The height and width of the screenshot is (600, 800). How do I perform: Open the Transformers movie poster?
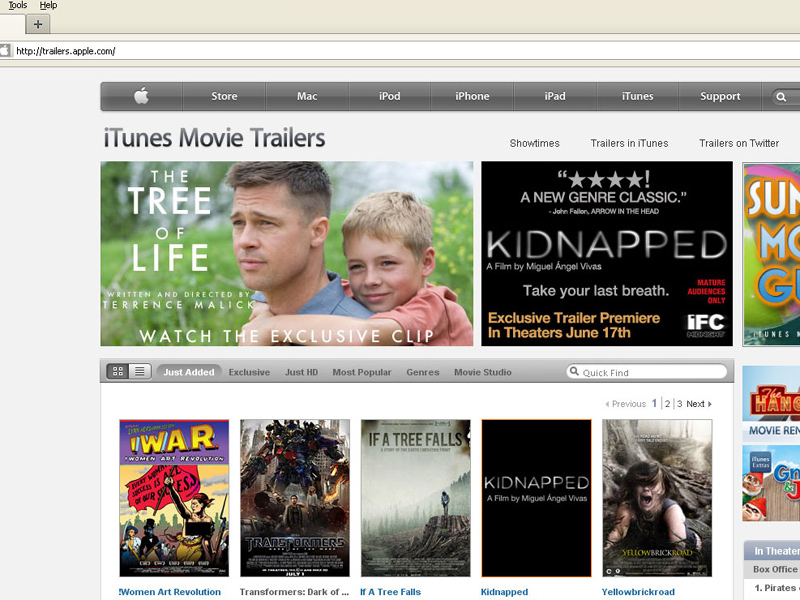point(295,498)
